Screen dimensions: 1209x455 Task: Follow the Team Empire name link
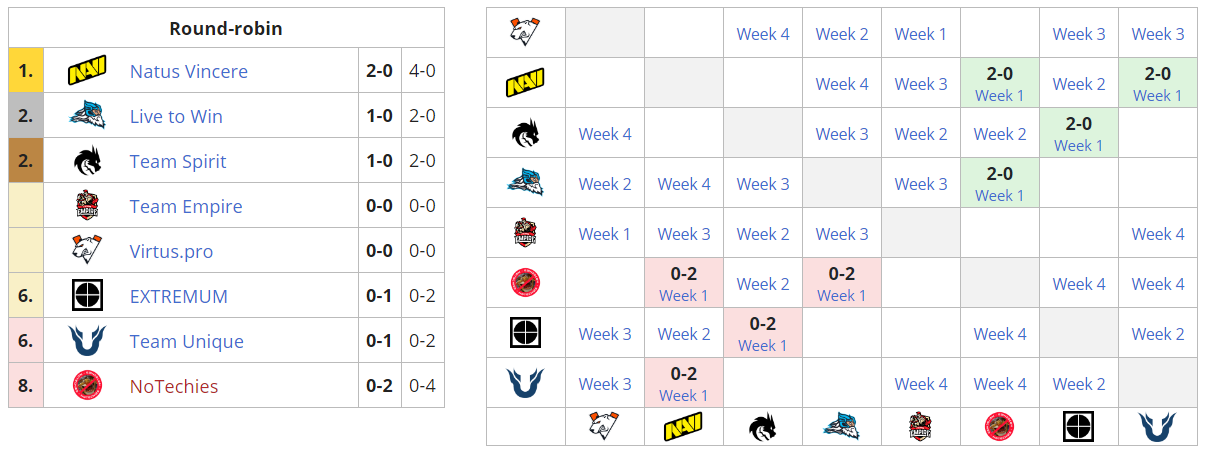tap(186, 207)
